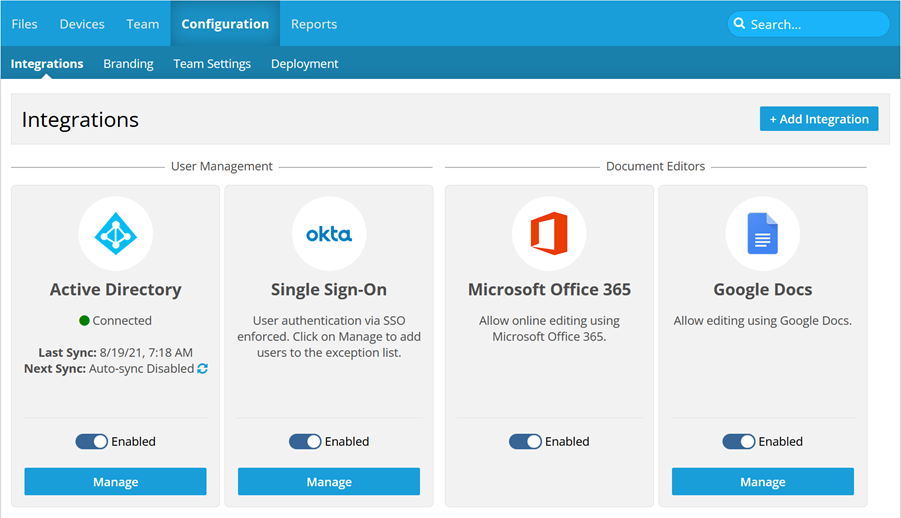This screenshot has height=518, width=901.
Task: Turn off Microsoft Office 365 toggle
Action: click(525, 441)
